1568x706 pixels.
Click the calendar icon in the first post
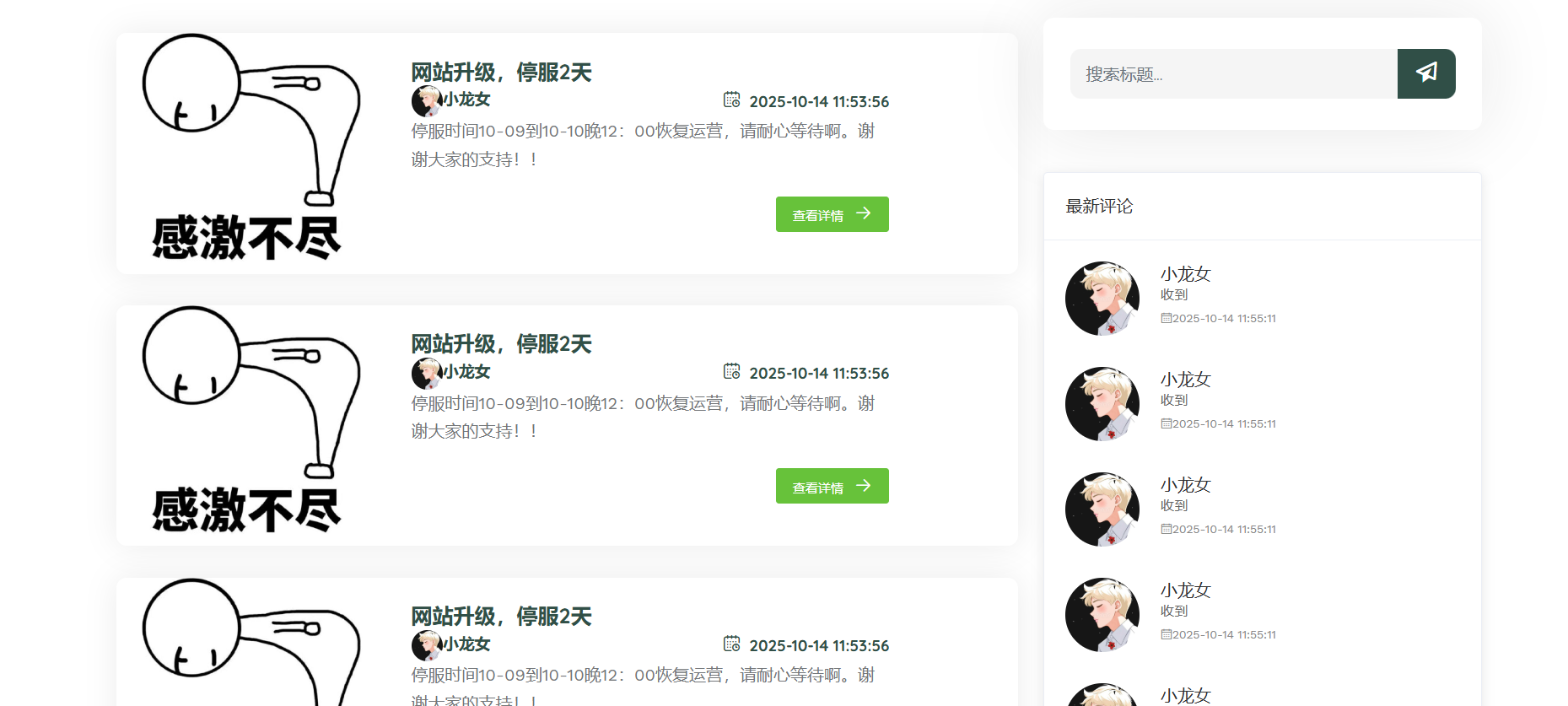click(x=732, y=100)
